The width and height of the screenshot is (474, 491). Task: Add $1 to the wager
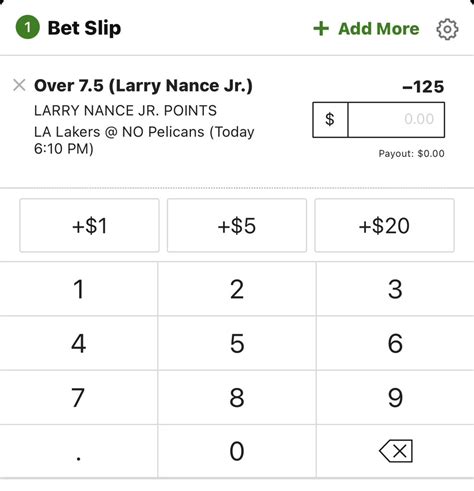(89, 225)
